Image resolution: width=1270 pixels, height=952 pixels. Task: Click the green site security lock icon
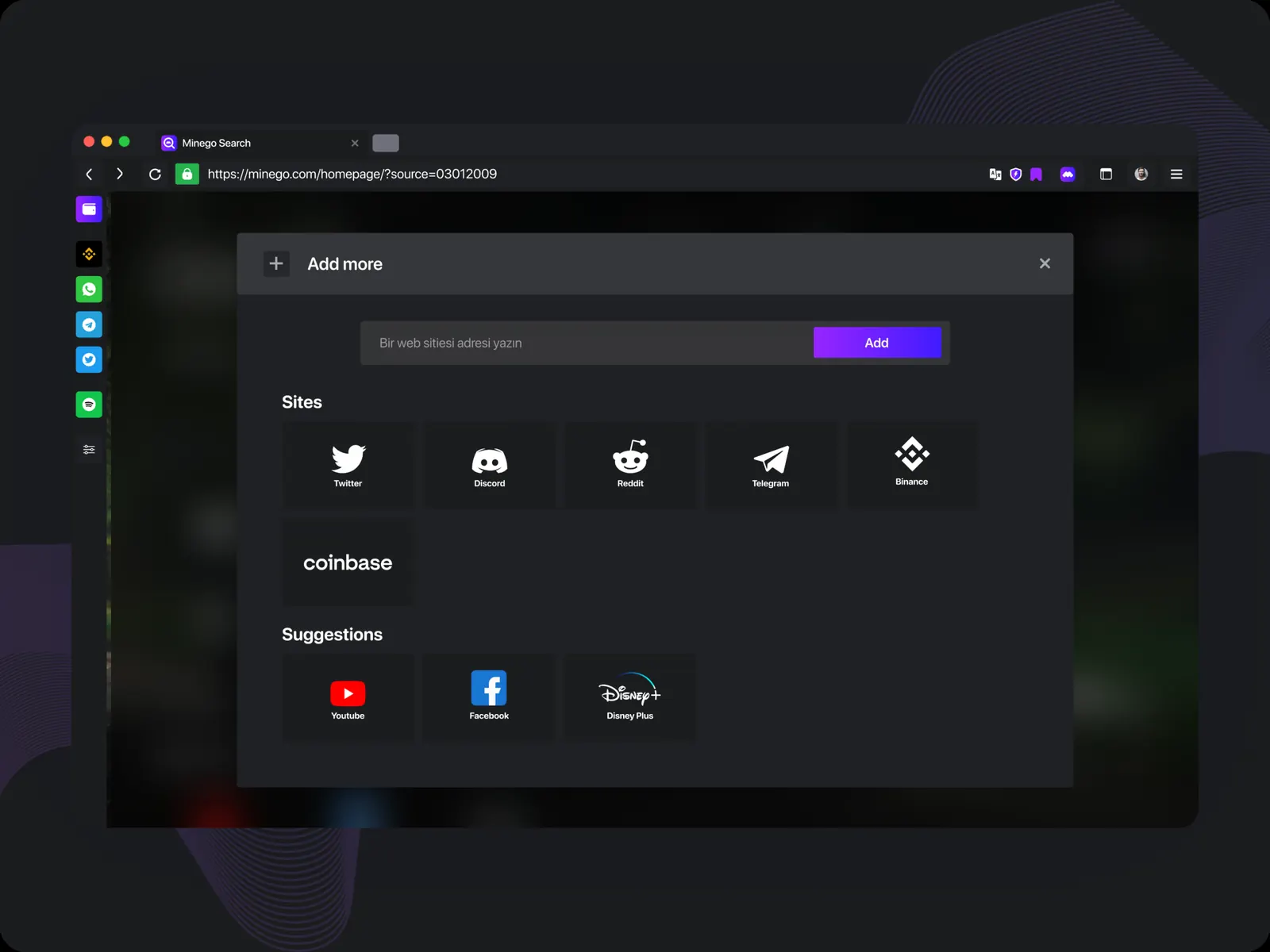pos(187,174)
